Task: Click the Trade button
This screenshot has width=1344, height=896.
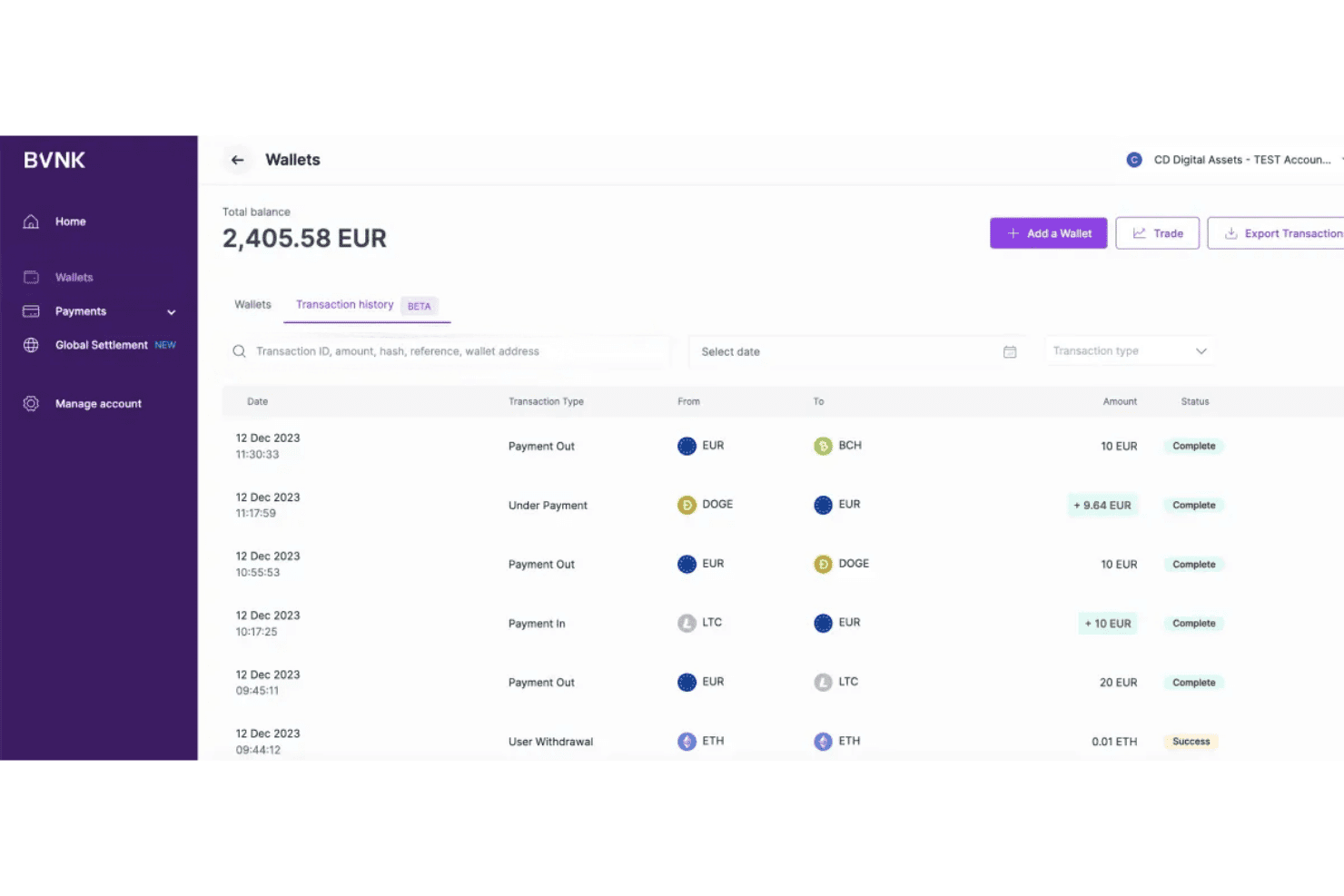Action: (x=1157, y=233)
